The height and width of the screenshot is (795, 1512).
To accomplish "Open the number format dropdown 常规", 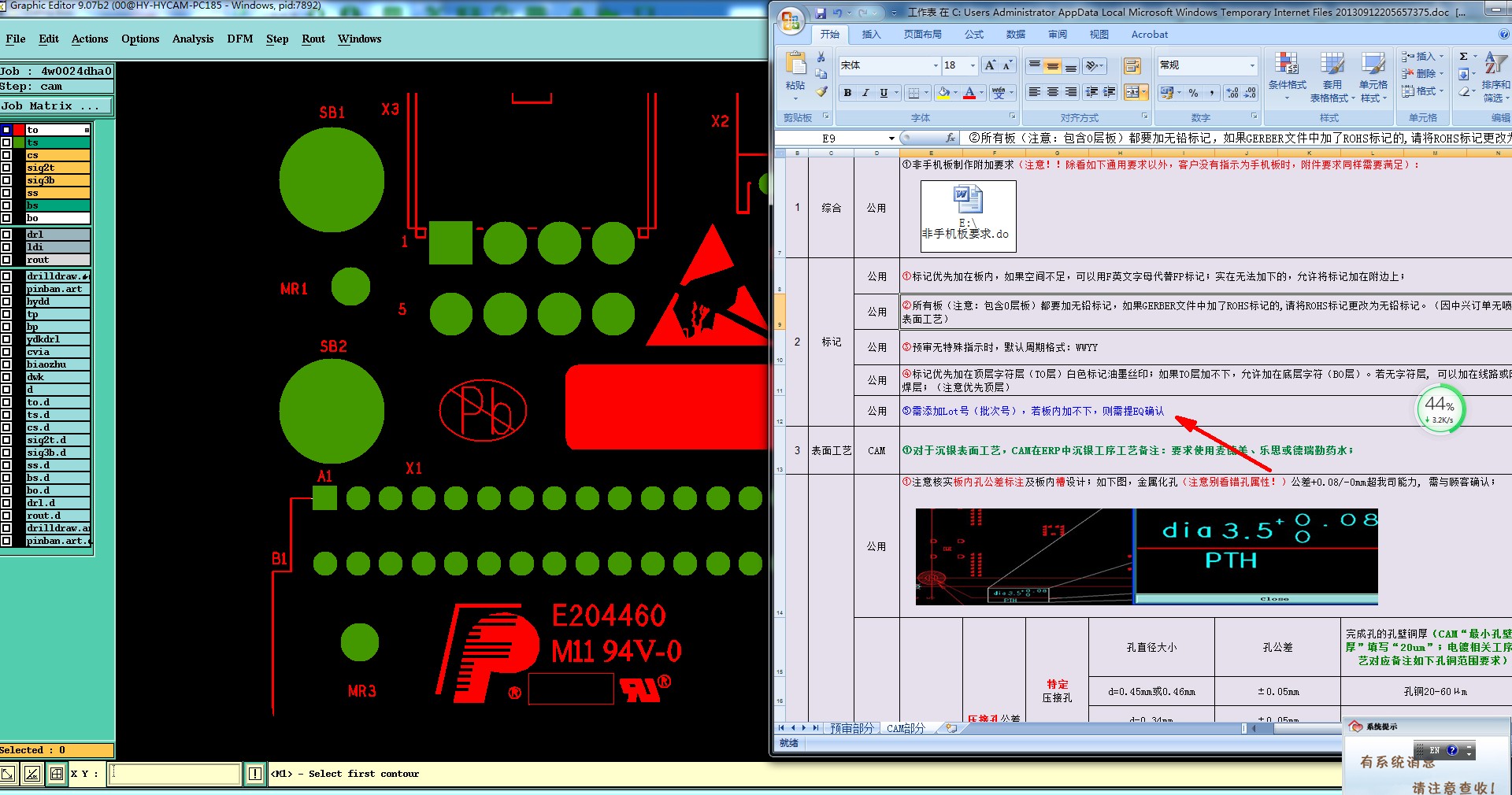I will [1252, 65].
